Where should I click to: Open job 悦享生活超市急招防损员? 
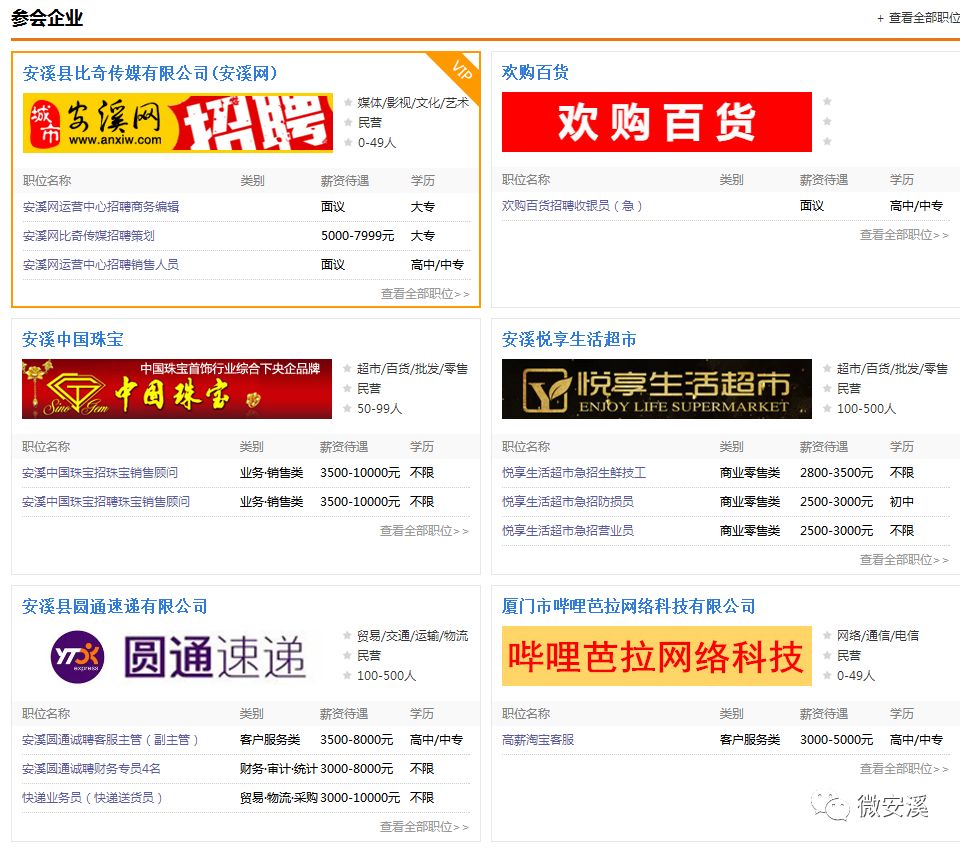568,501
